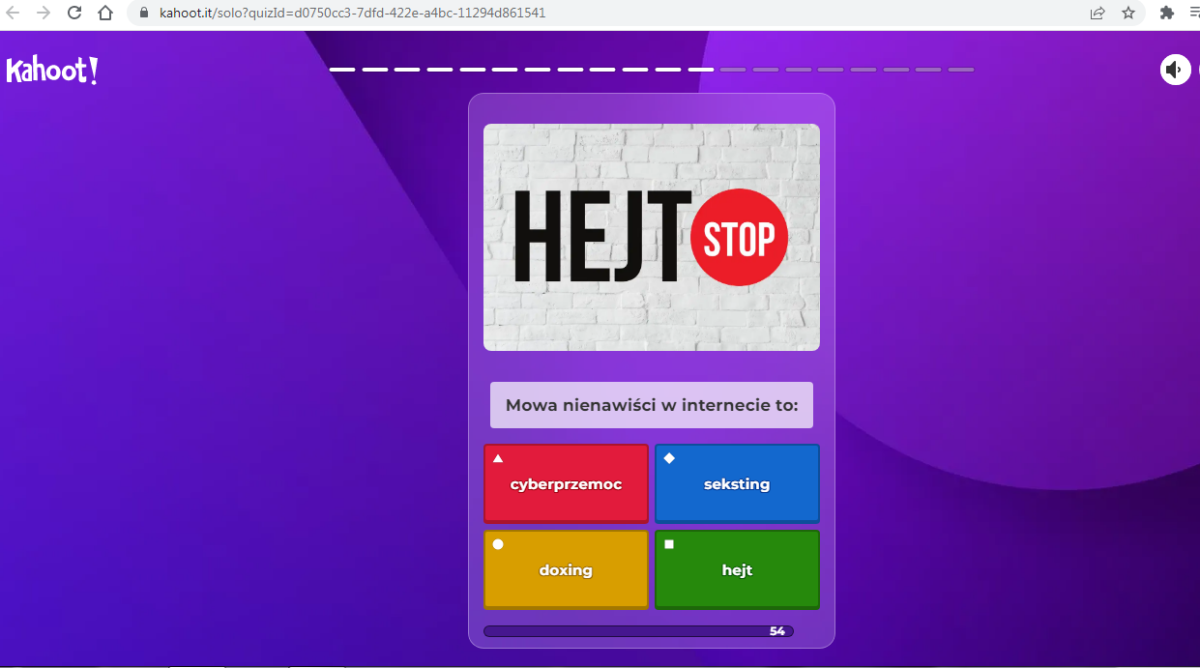Answer with the green 'hejt' tile
The image size is (1200, 668).
(737, 570)
